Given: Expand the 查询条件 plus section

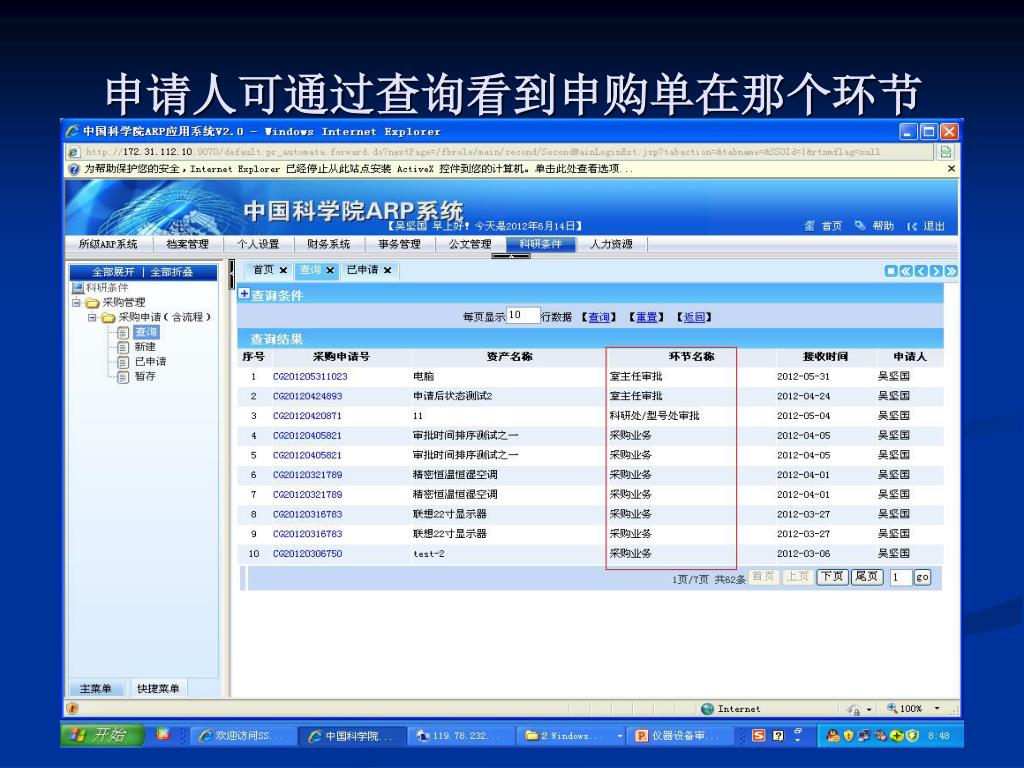Looking at the screenshot, I should (244, 294).
